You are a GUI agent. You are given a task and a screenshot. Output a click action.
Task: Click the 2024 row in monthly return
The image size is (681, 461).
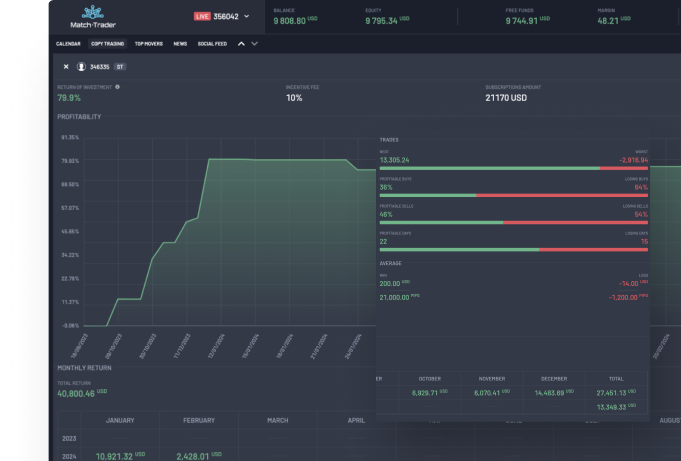[x=70, y=455]
